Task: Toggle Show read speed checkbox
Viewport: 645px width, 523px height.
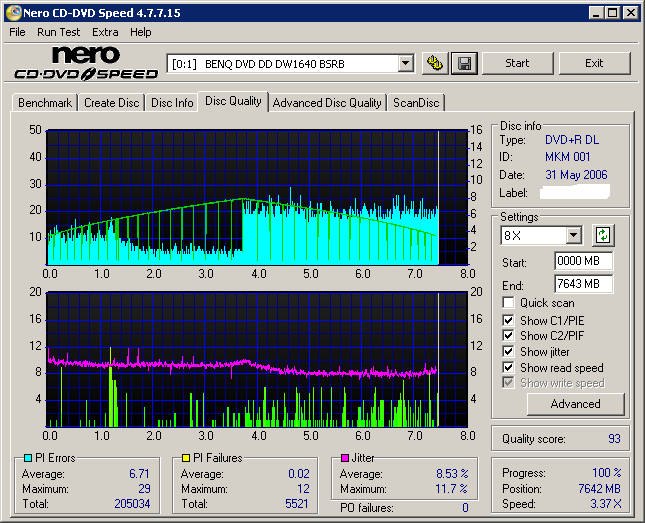Action: 508,367
